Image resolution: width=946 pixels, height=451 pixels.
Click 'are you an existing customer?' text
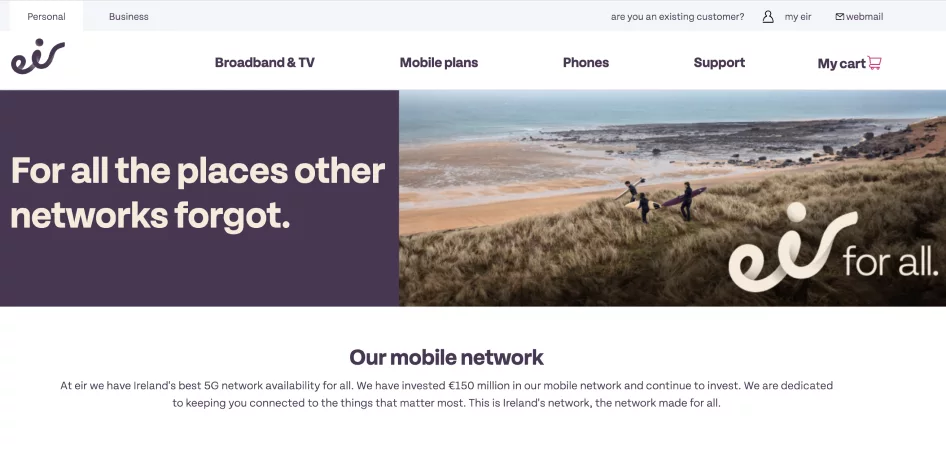click(x=678, y=17)
